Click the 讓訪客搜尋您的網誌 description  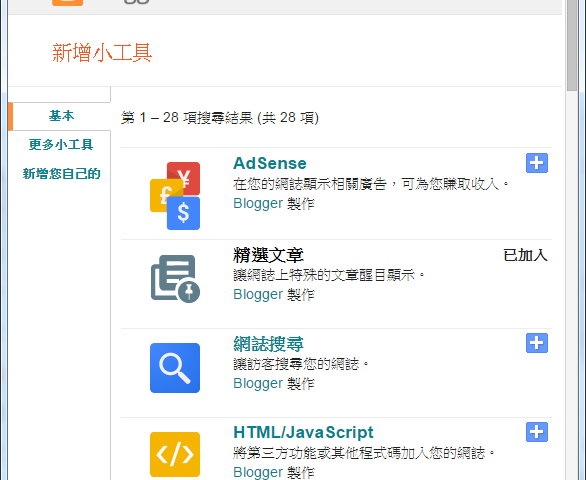301,364
